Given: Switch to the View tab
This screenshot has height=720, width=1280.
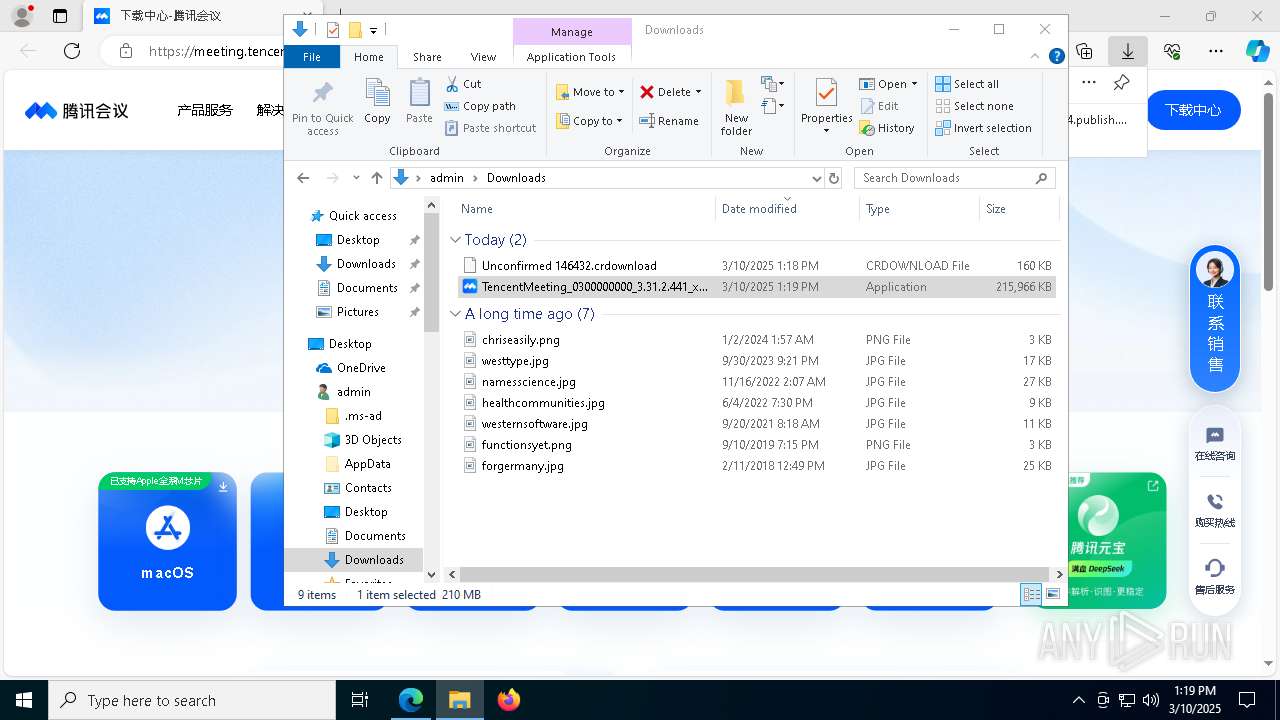Looking at the screenshot, I should [483, 57].
